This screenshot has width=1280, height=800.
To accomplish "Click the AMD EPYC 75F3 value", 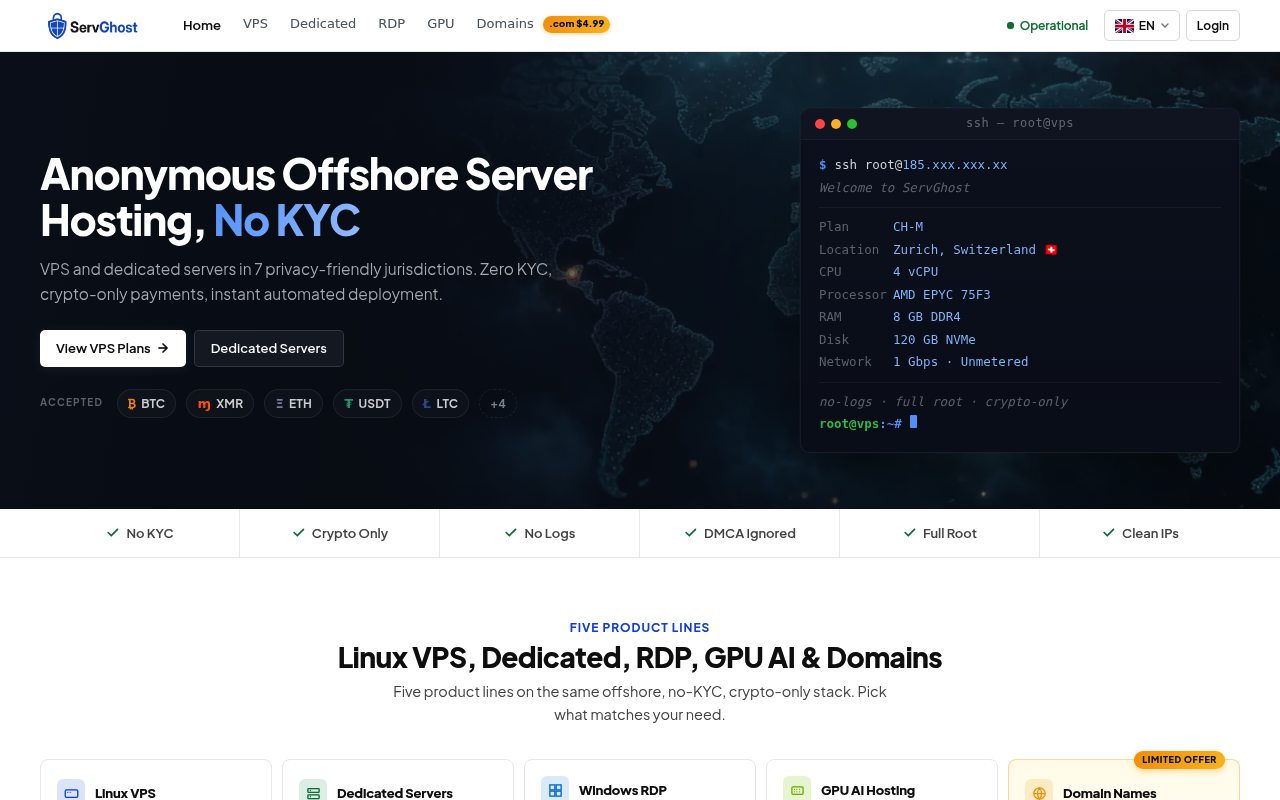I will pyautogui.click(x=942, y=295).
